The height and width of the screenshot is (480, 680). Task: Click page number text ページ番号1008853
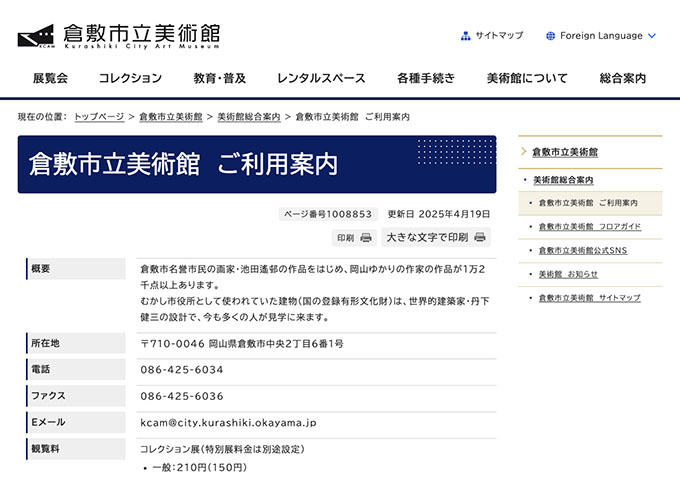pos(328,214)
